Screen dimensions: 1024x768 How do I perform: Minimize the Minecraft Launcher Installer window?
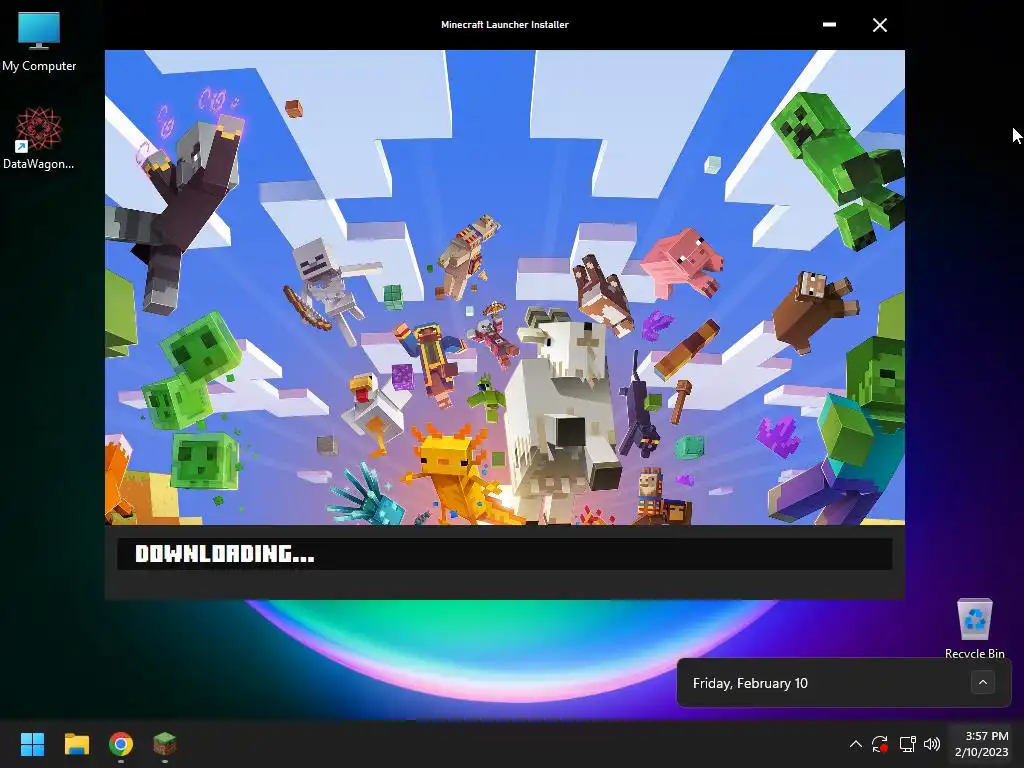pyautogui.click(x=829, y=25)
